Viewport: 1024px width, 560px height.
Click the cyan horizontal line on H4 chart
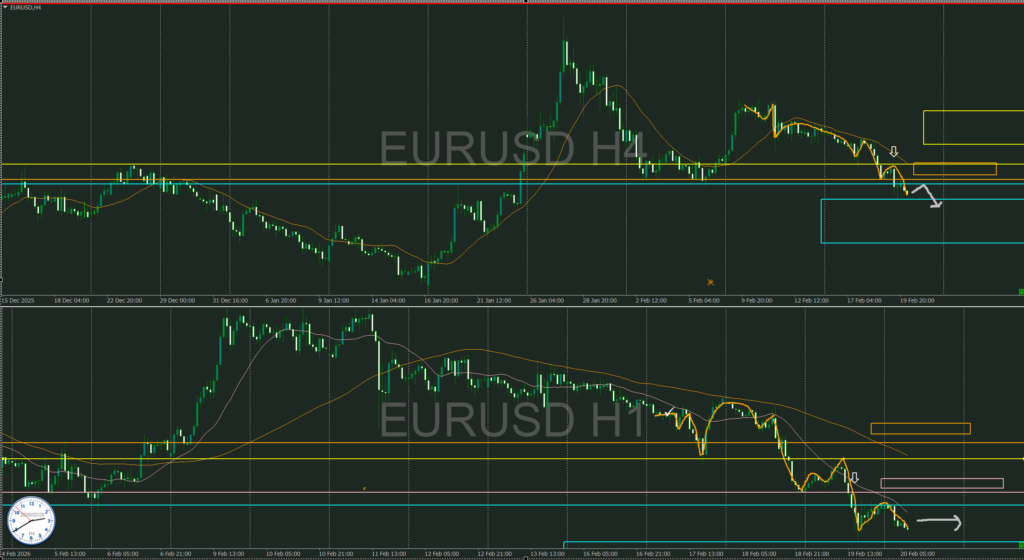coord(400,184)
